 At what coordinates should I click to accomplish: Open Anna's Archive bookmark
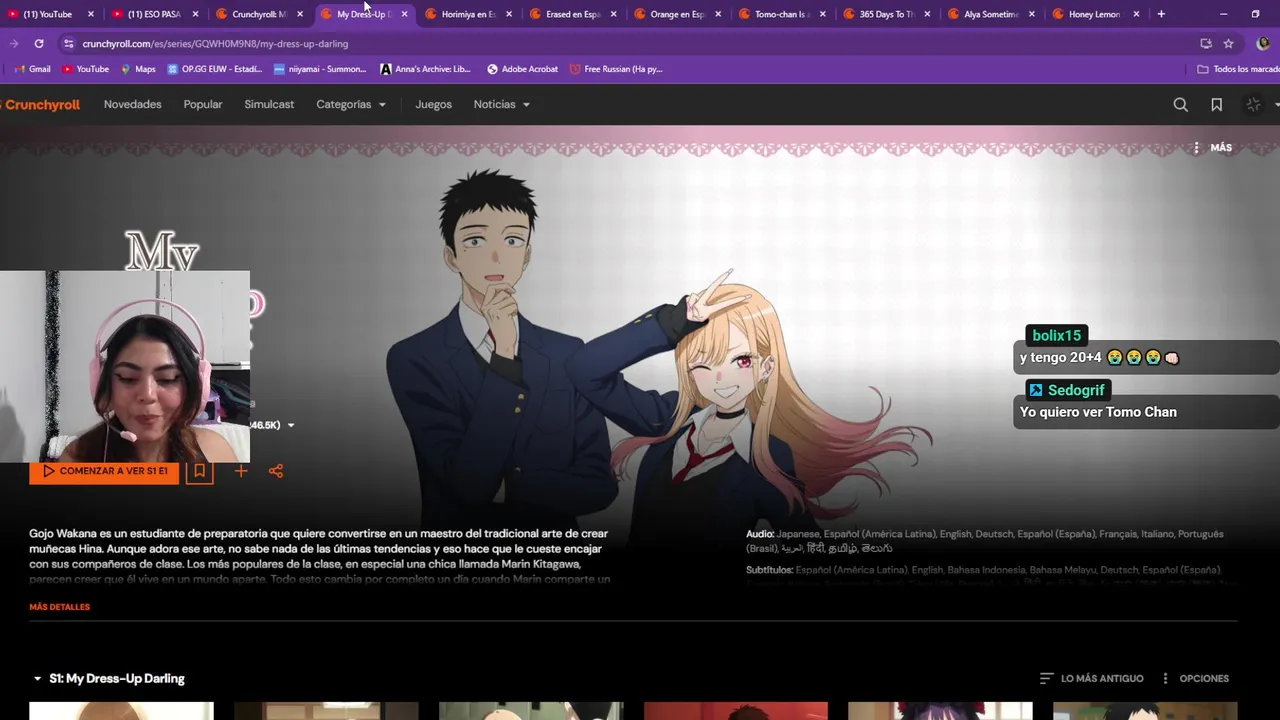425,69
